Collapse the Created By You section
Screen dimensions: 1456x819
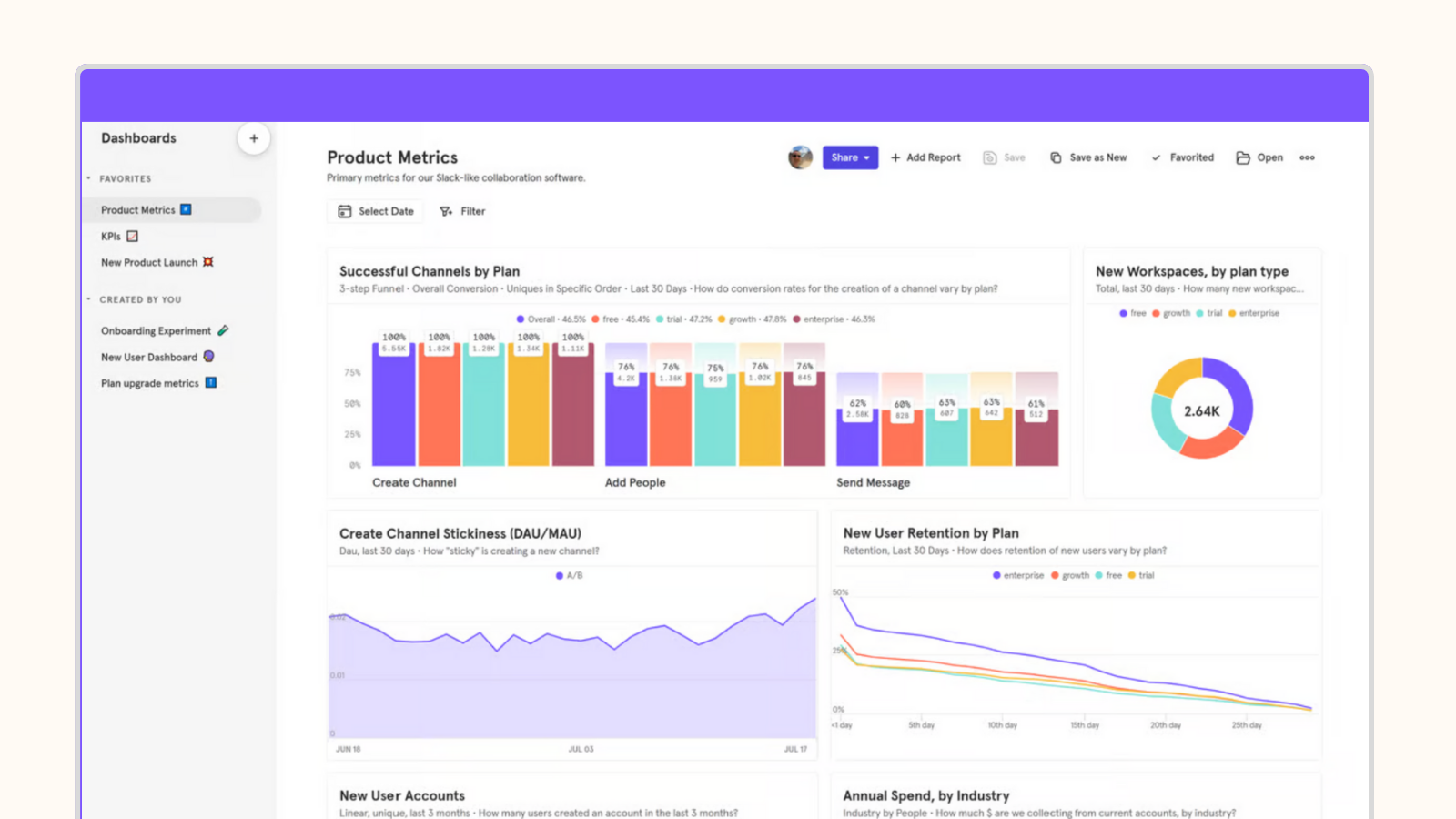coord(88,298)
